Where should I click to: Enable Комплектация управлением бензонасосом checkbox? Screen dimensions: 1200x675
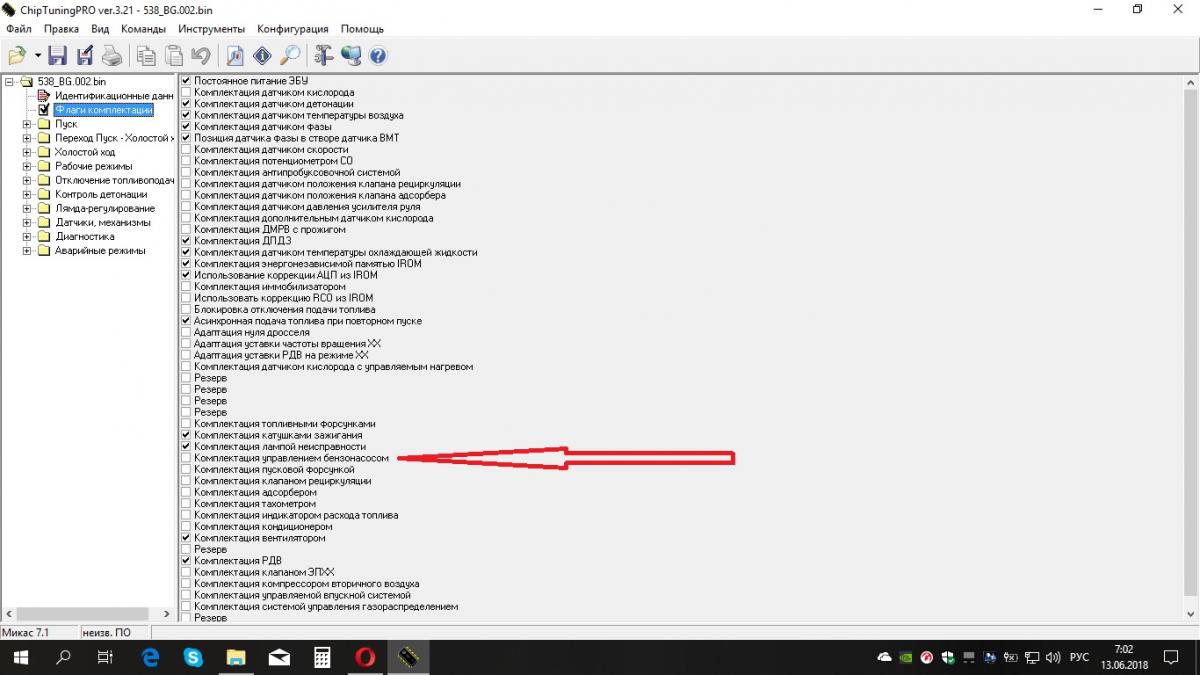pos(186,458)
